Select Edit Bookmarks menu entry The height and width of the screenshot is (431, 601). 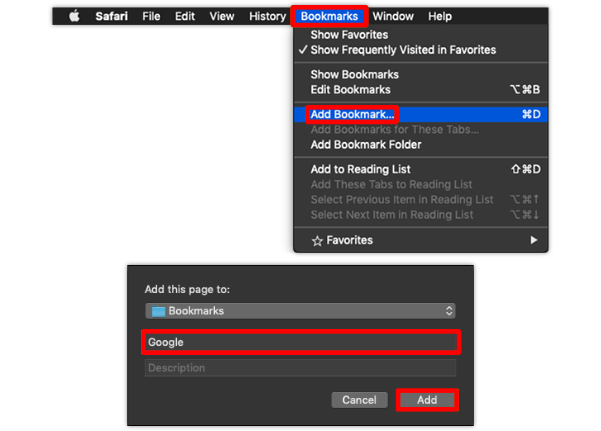click(421, 90)
